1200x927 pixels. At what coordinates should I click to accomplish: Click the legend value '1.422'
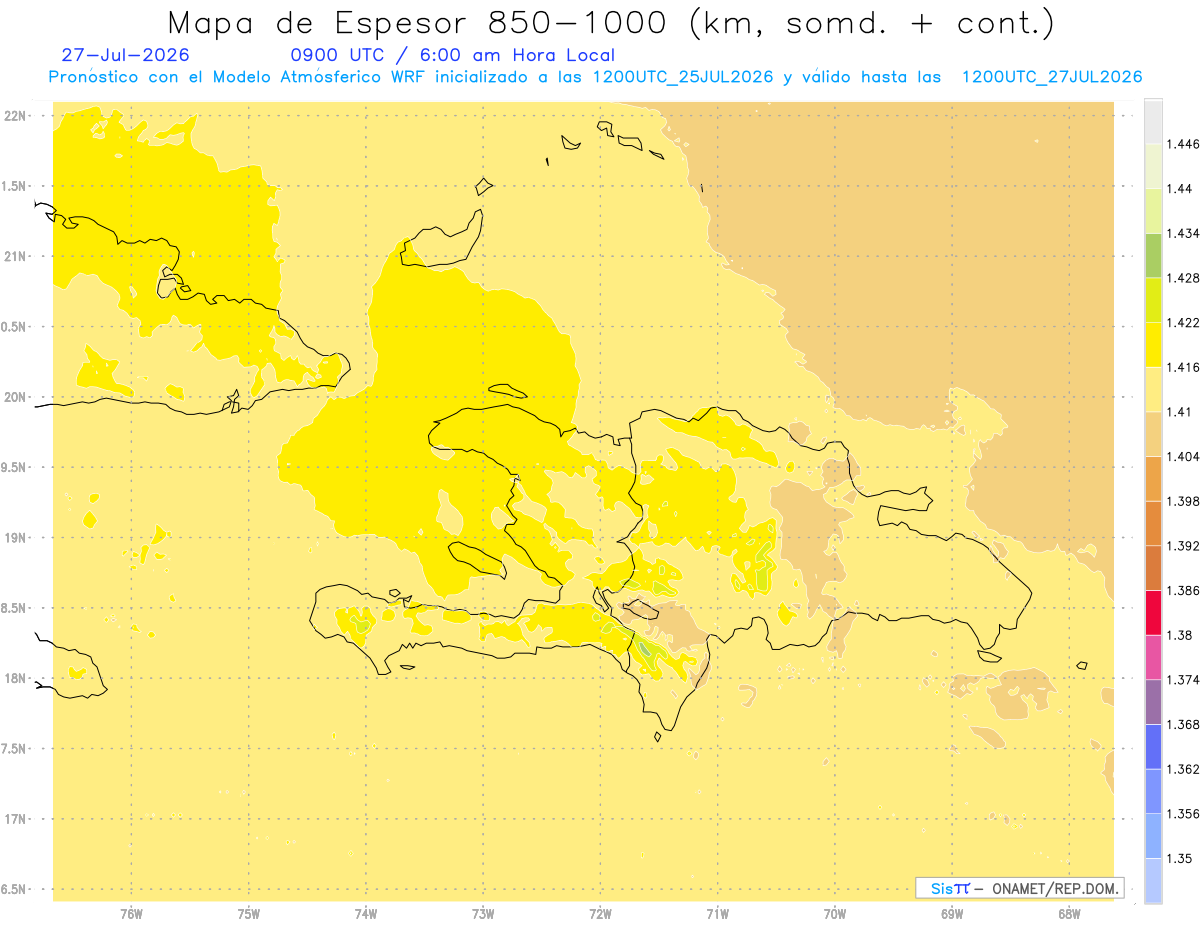pyautogui.click(x=1183, y=322)
